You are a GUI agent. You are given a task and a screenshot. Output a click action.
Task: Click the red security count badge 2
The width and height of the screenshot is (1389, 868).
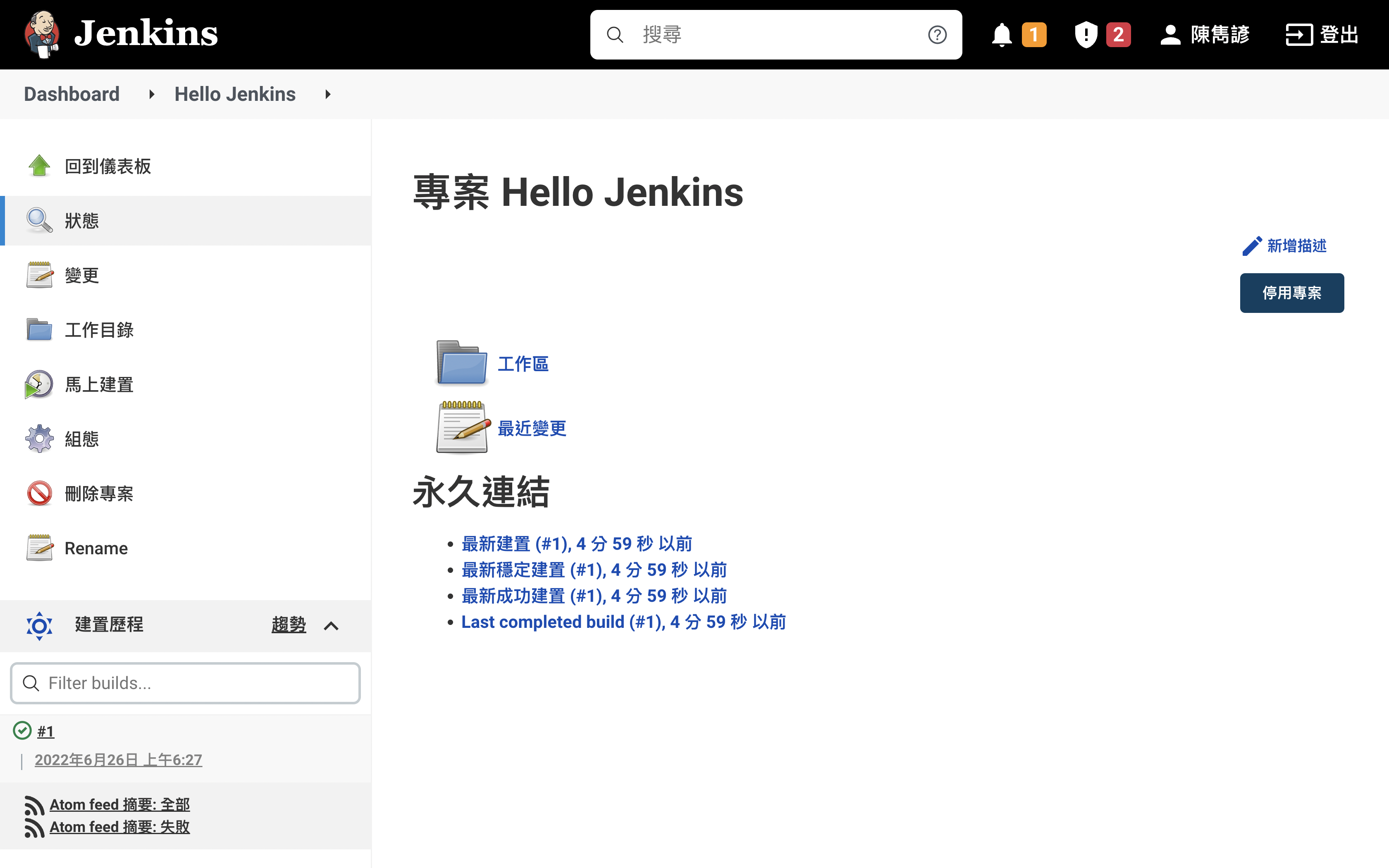(1118, 34)
